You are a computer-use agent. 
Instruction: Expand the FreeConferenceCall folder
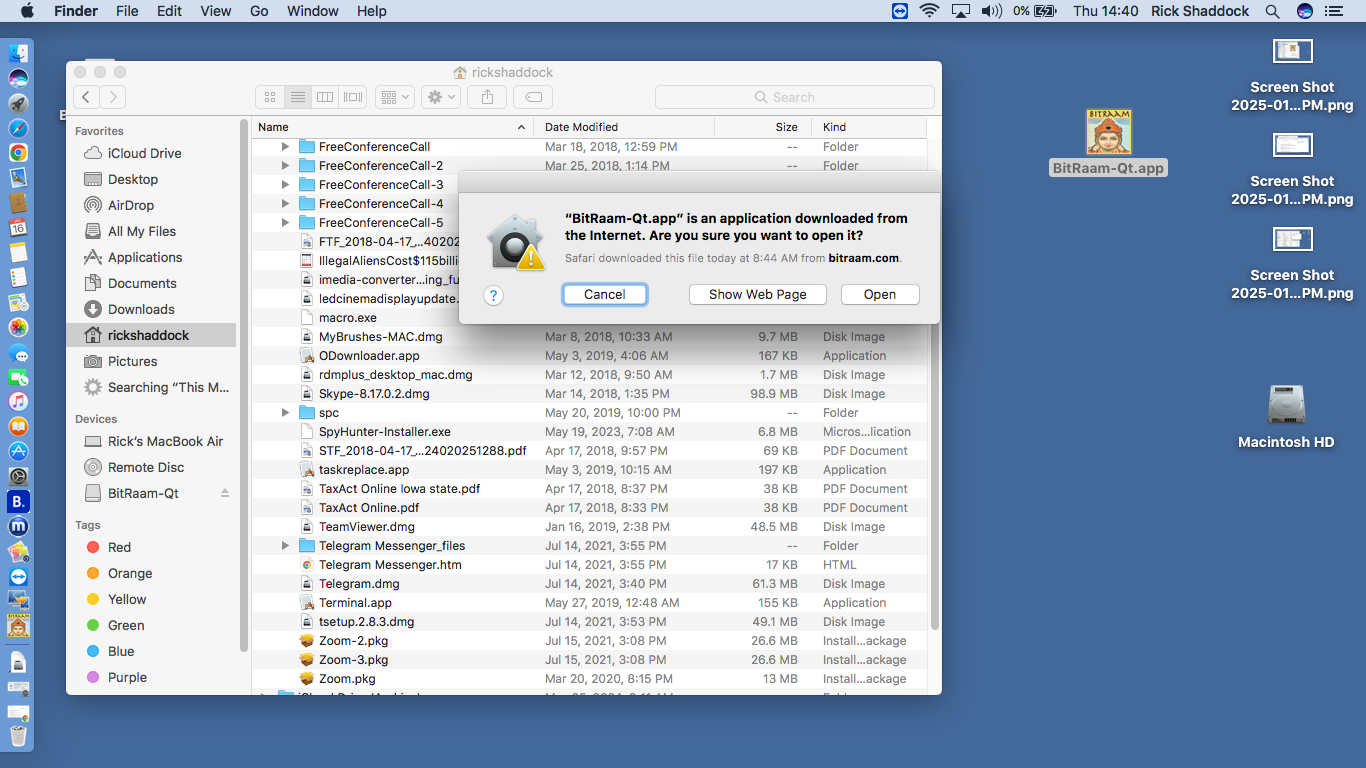point(286,147)
